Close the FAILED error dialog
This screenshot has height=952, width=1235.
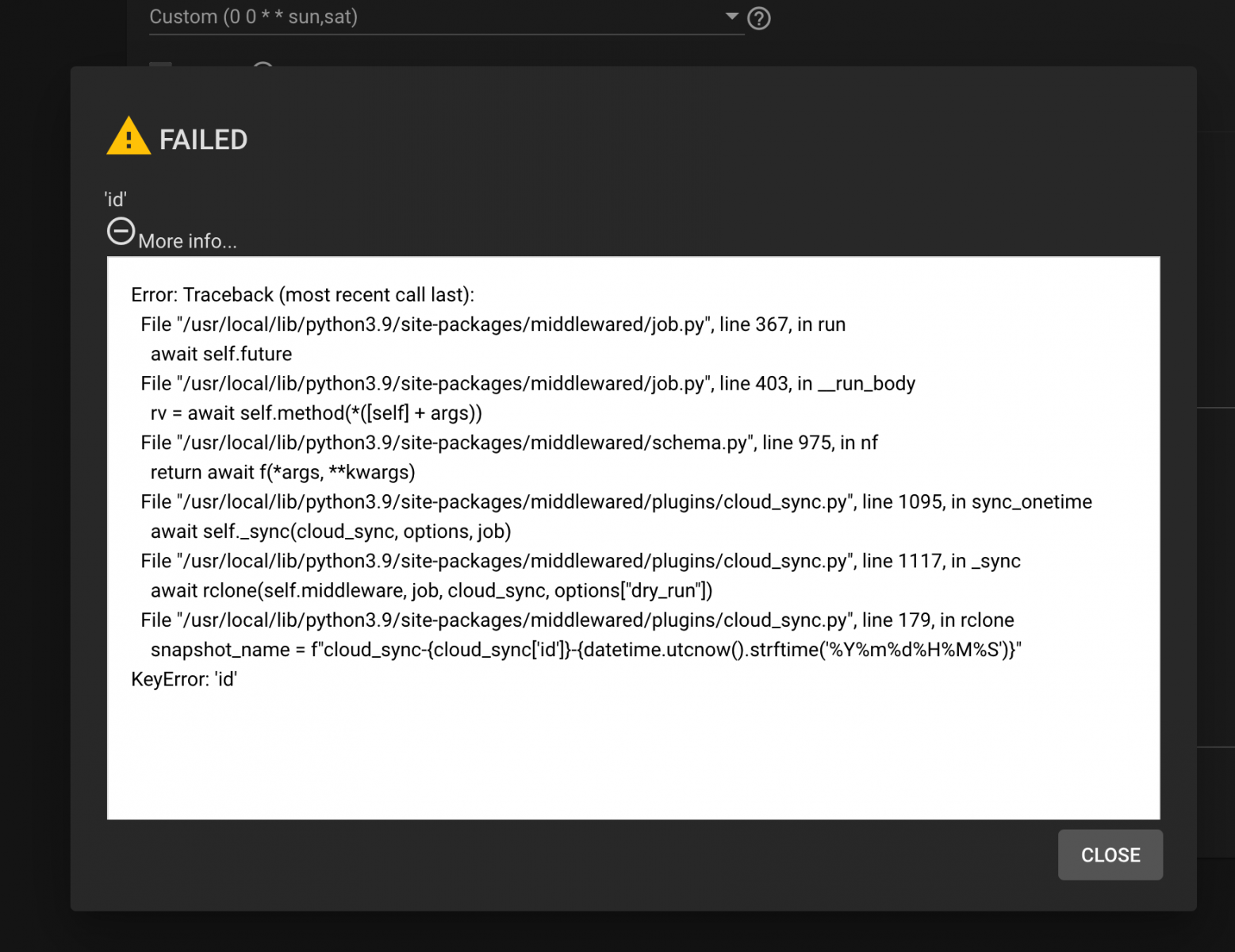tap(1110, 854)
